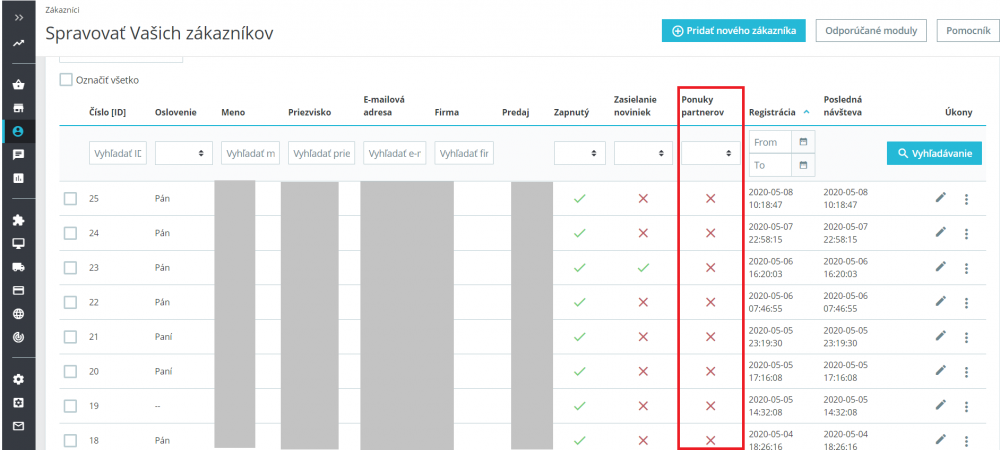Sort by Registrácia column header
1000x450 pixels.
pos(772,112)
